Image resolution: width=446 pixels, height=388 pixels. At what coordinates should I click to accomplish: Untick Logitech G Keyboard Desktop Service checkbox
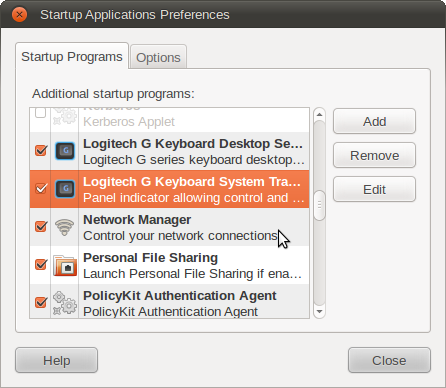[41, 150]
